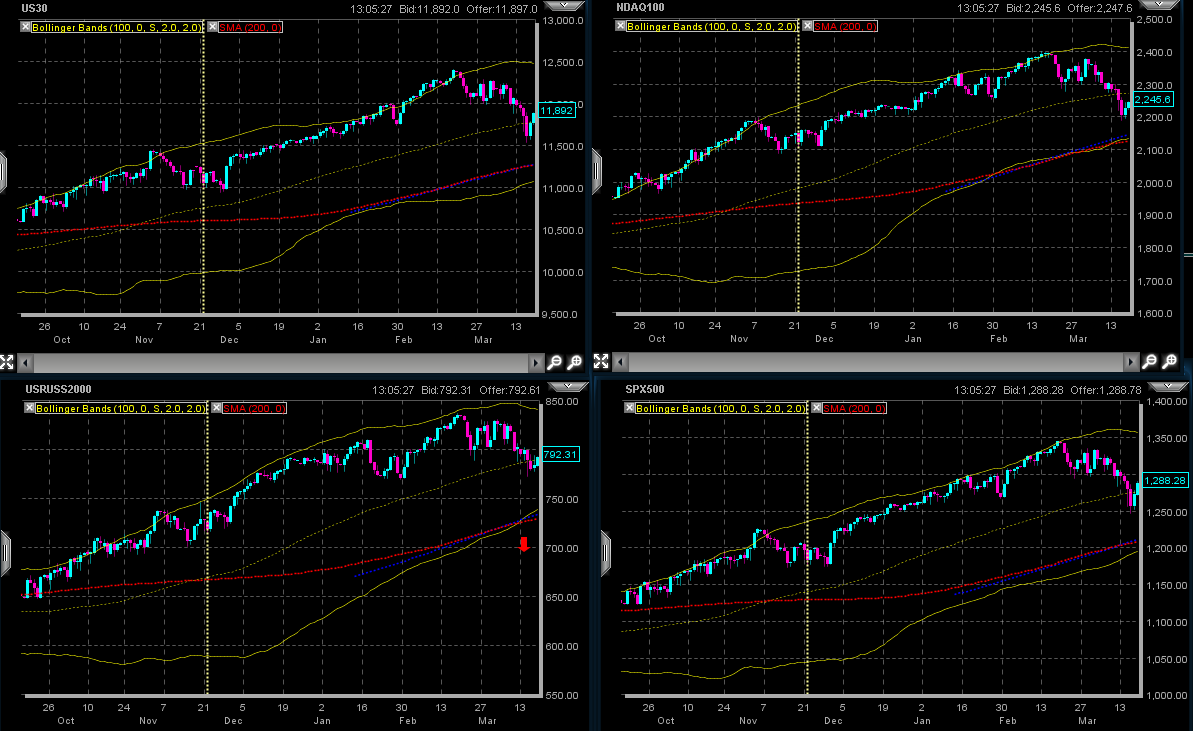This screenshot has height=731, width=1193.
Task: Remove SMA indicator from USRUSS2000 chart
Action: (216, 408)
